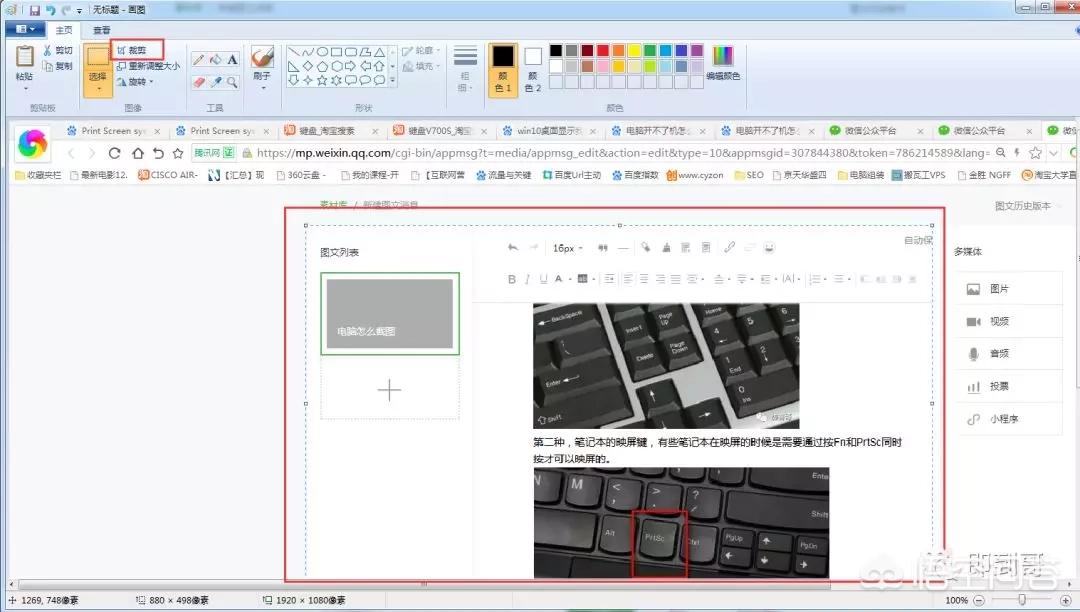The height and width of the screenshot is (612, 1080).
Task: Switch to the View (查看) tab
Action: [102, 31]
